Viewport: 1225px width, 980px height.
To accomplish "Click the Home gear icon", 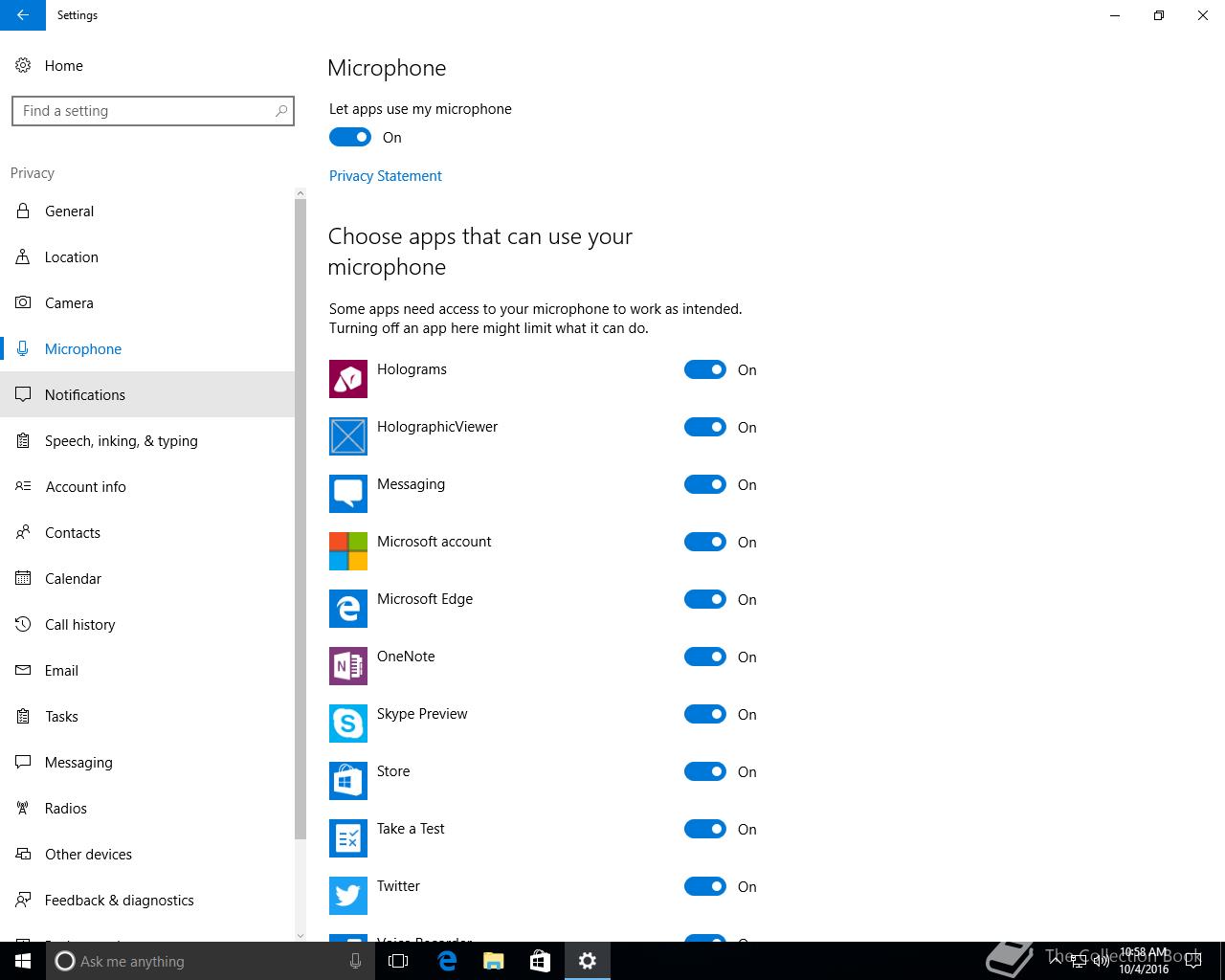I will pos(23,65).
